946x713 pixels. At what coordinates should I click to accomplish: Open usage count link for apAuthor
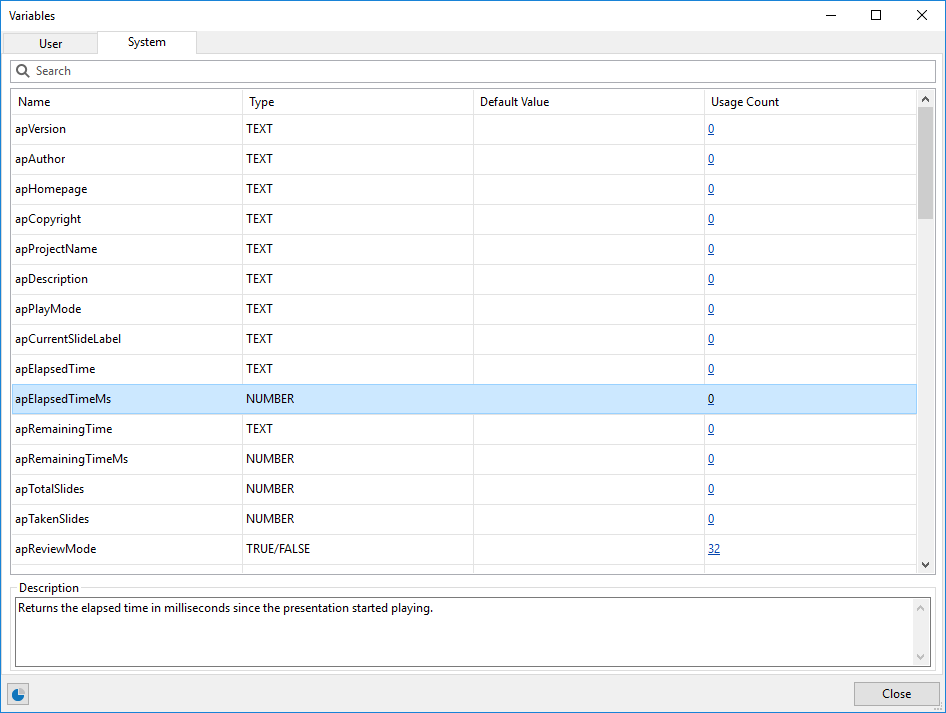pos(711,159)
